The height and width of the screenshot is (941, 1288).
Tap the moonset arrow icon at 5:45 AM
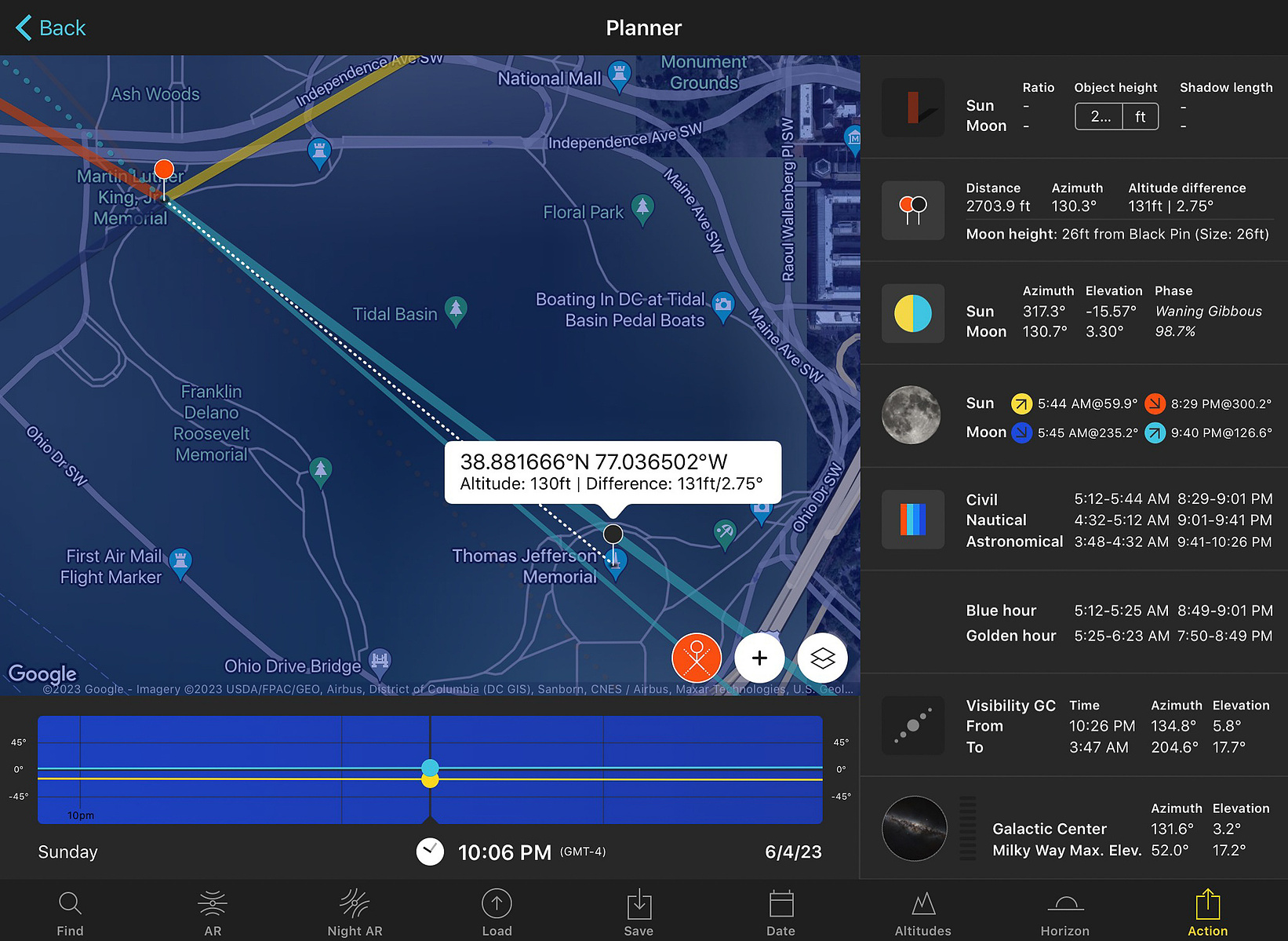(1021, 432)
